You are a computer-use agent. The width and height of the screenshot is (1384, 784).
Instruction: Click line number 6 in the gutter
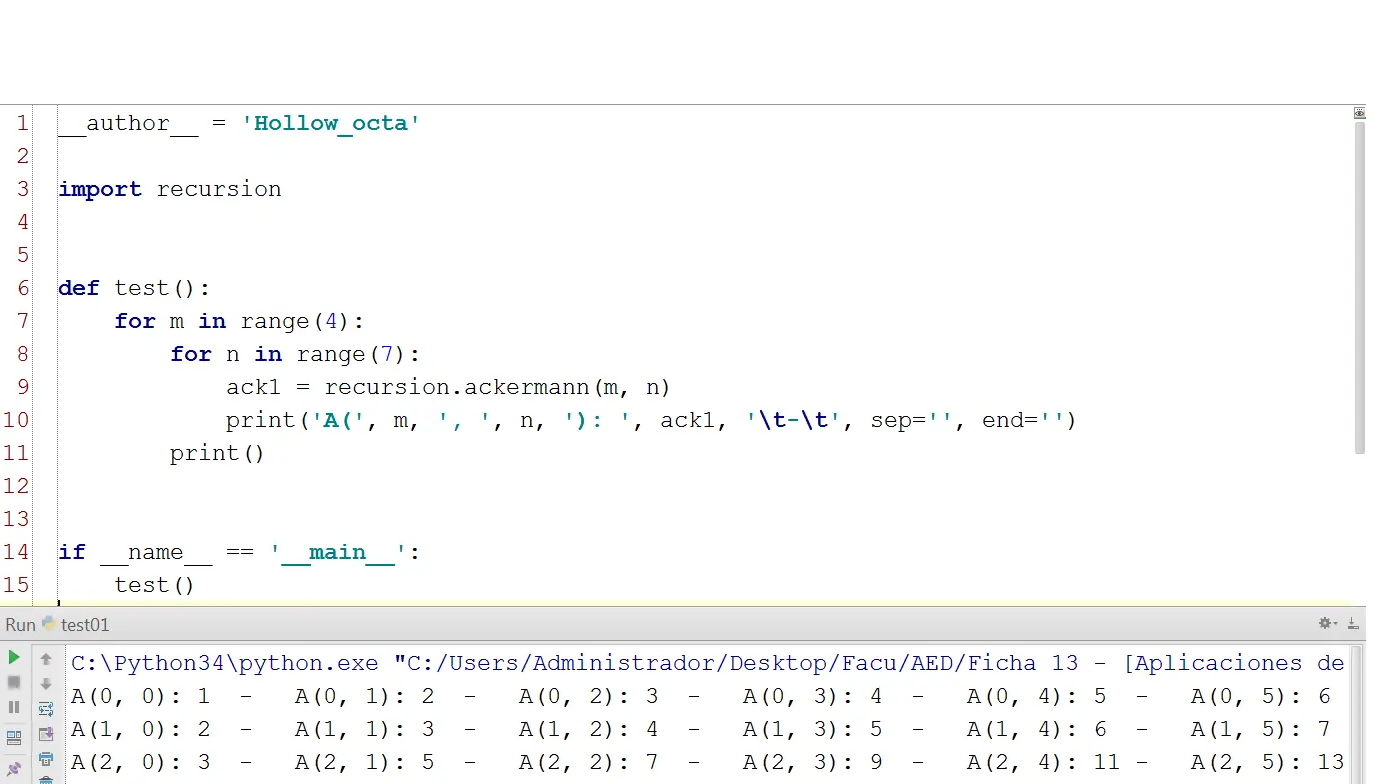pyautogui.click(x=23, y=288)
